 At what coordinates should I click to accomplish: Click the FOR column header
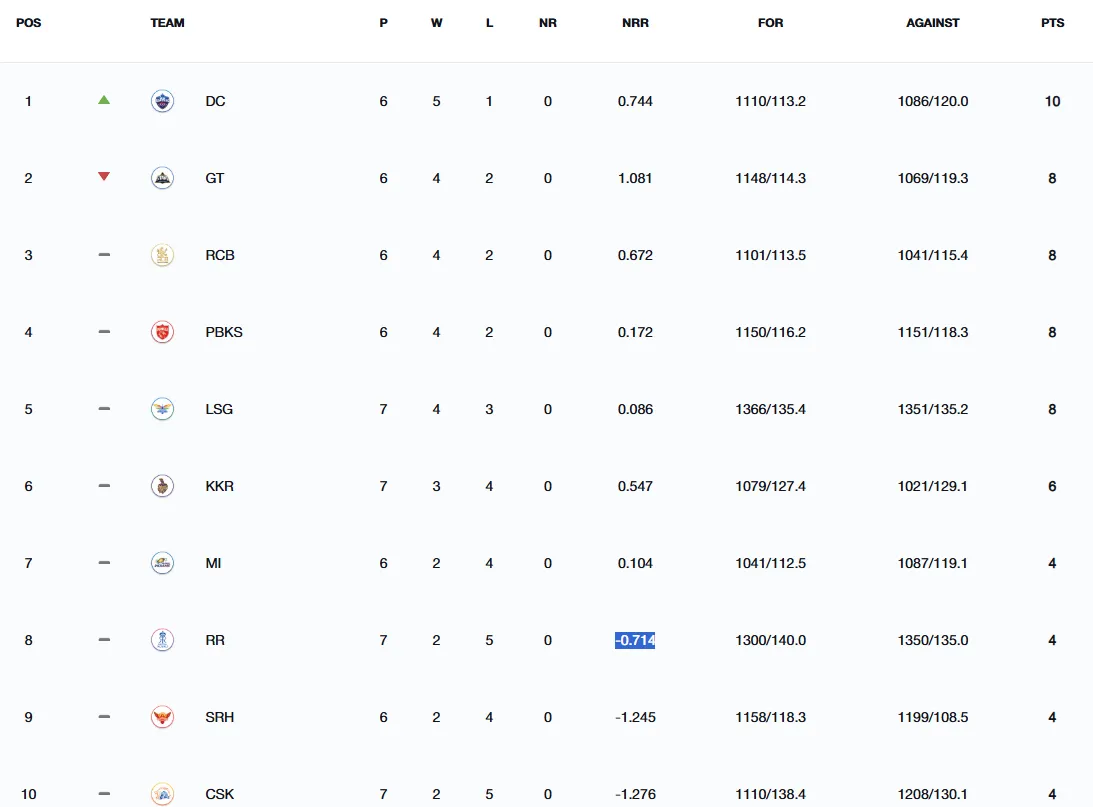click(770, 23)
